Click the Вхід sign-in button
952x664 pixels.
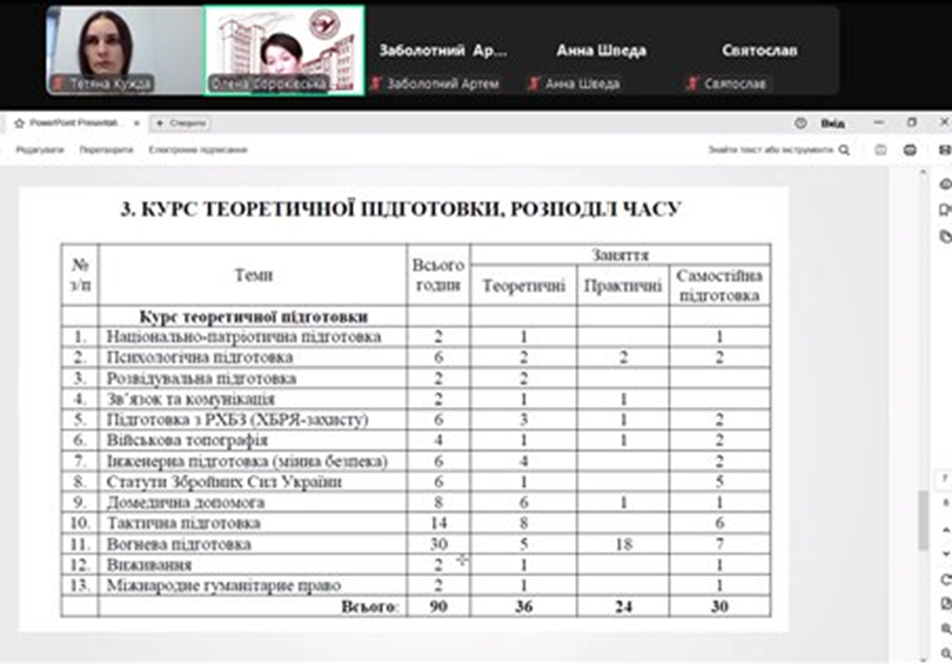point(832,123)
